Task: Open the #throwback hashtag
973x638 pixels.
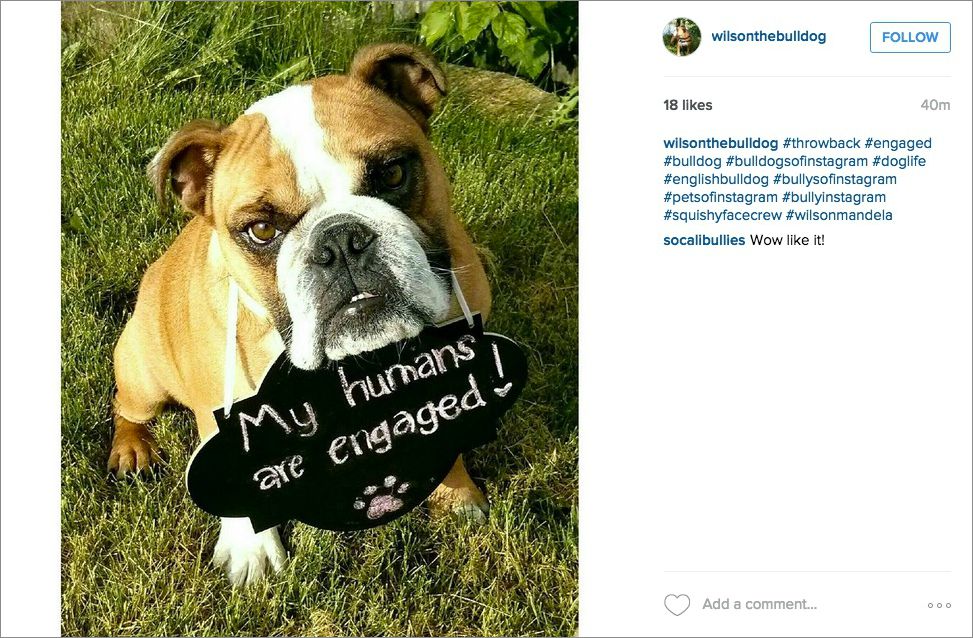Action: tap(821, 143)
